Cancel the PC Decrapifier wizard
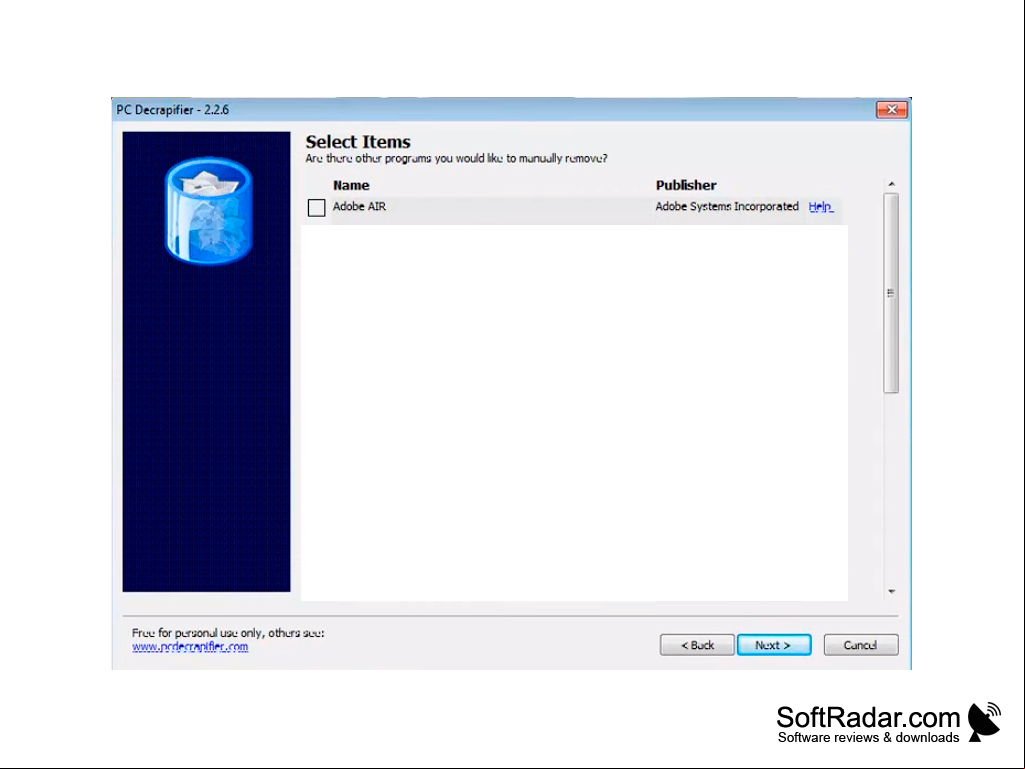Image resolution: width=1025 pixels, height=769 pixels. (x=861, y=645)
